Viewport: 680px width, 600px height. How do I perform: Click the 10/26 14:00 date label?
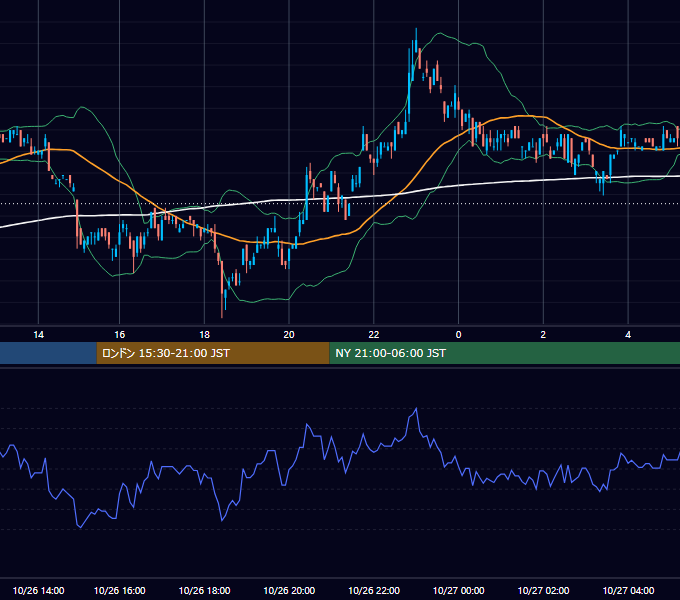point(39,590)
